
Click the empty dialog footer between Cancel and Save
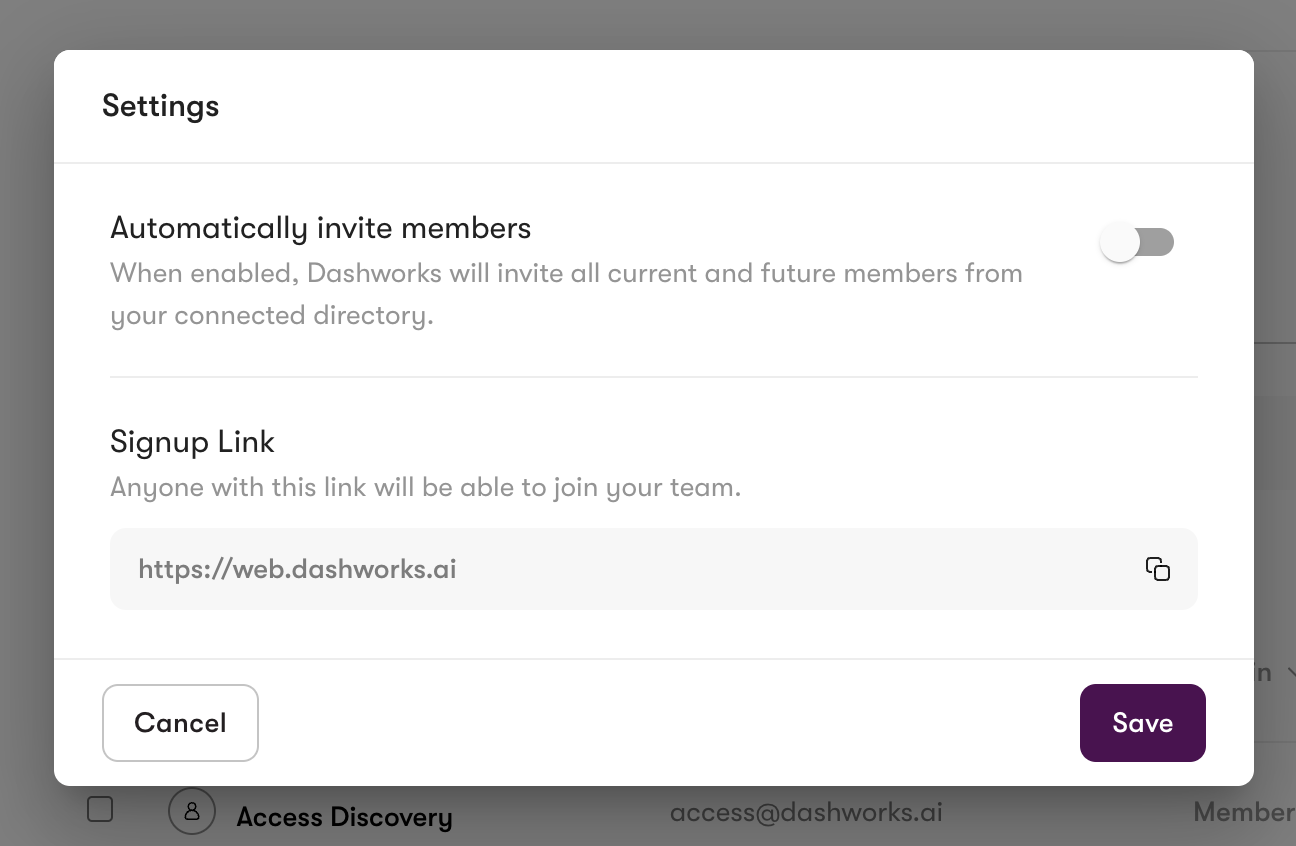[x=668, y=723]
